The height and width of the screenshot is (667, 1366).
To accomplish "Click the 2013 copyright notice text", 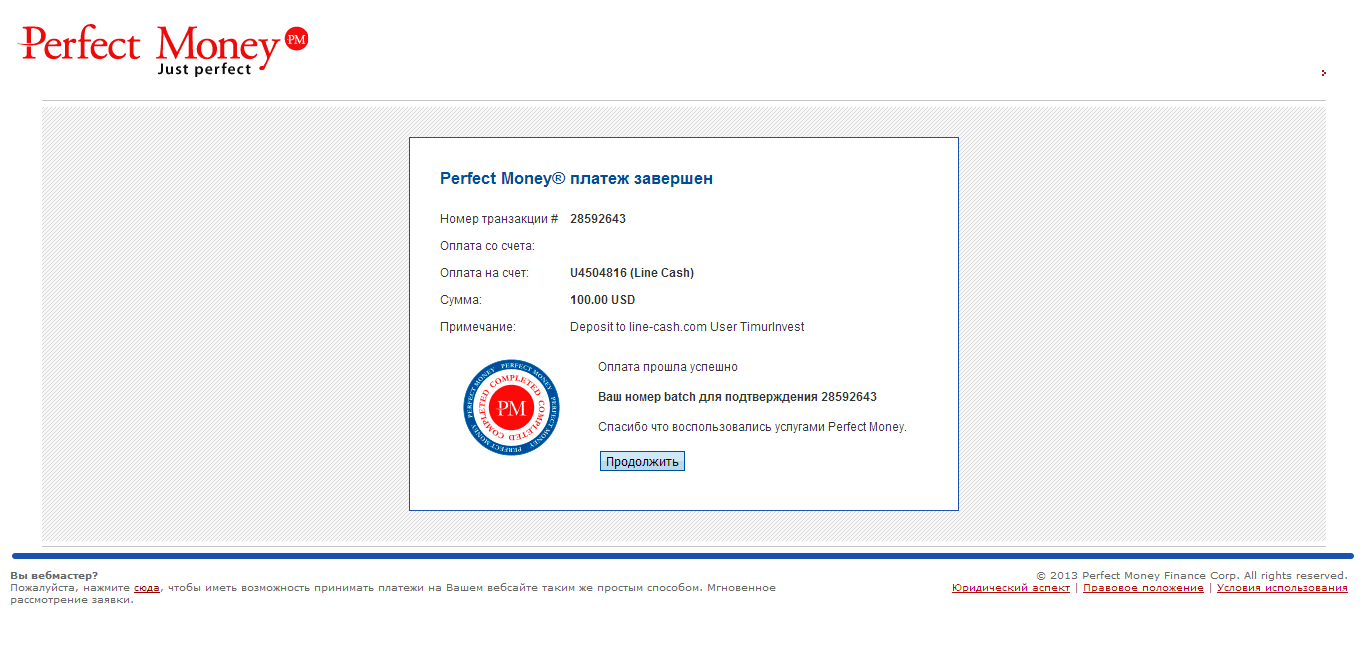I will 1191,575.
